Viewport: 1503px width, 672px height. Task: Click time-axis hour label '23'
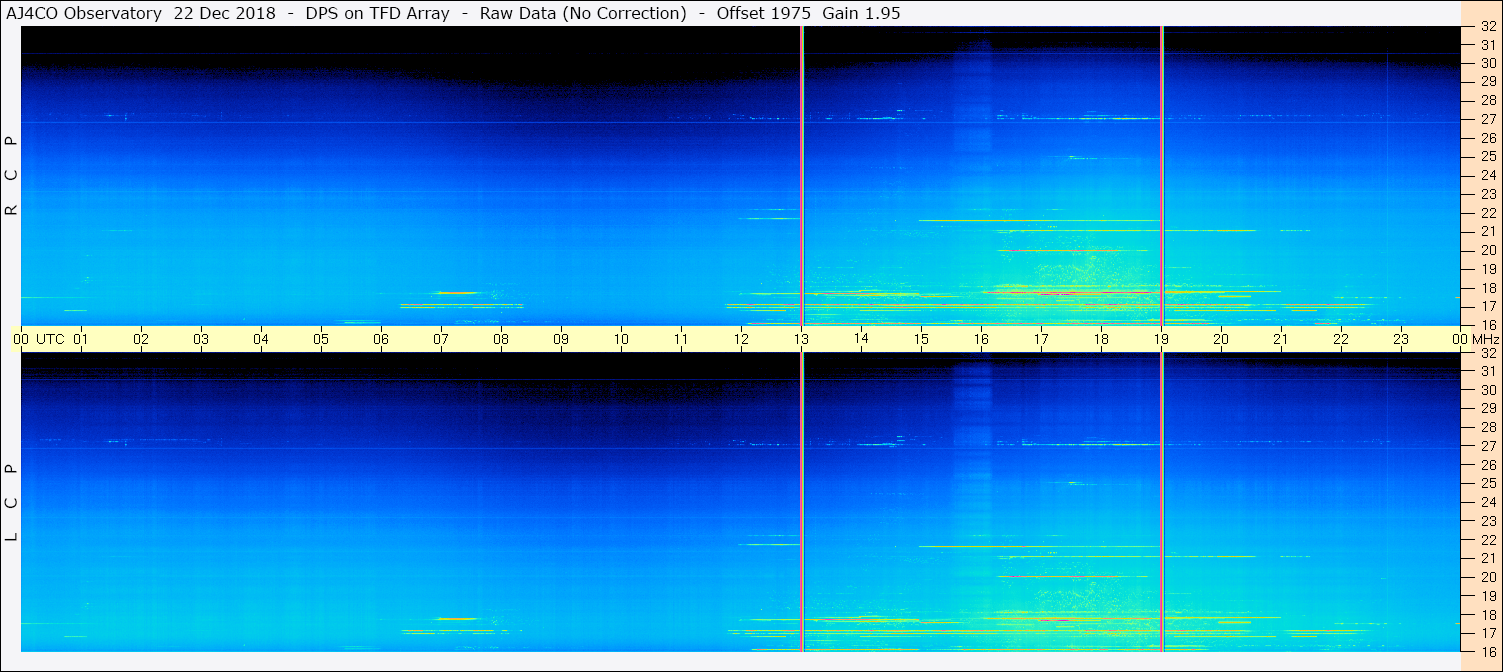pyautogui.click(x=1401, y=339)
